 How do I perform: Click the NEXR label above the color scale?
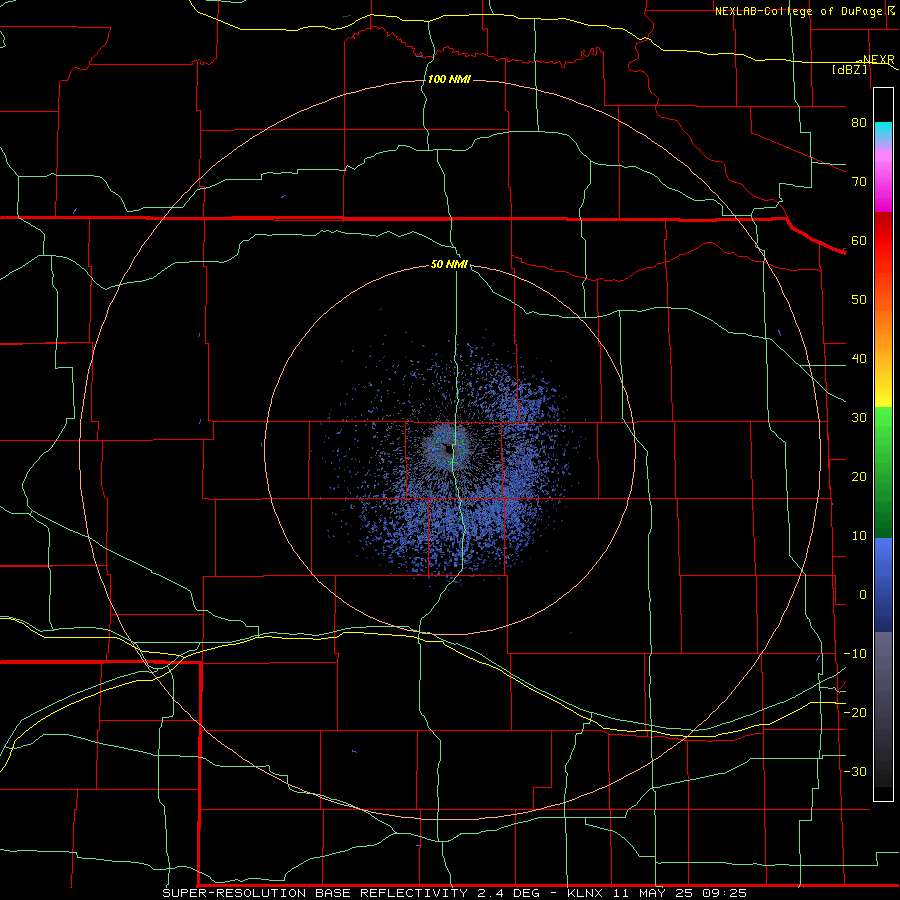click(878, 60)
